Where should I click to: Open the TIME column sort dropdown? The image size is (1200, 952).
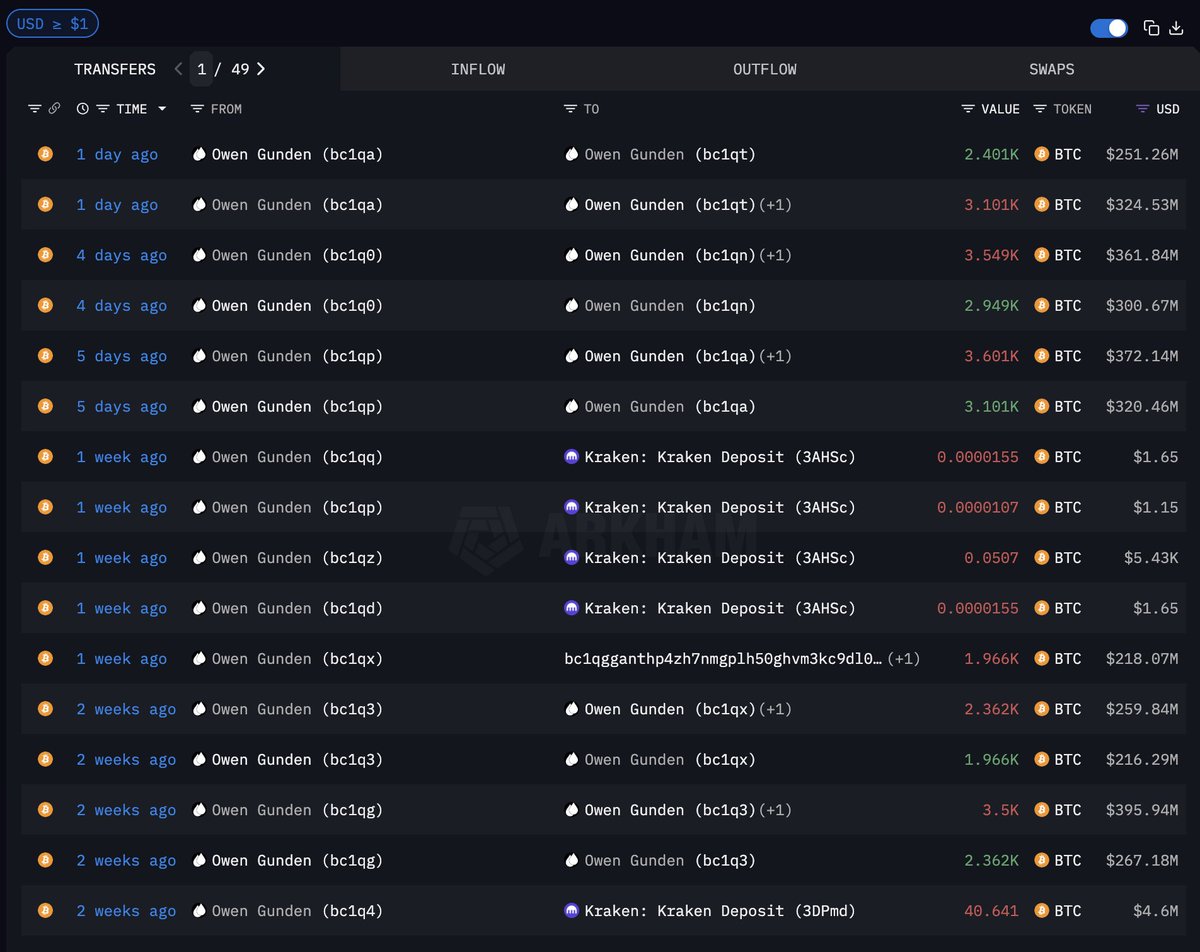coord(160,109)
